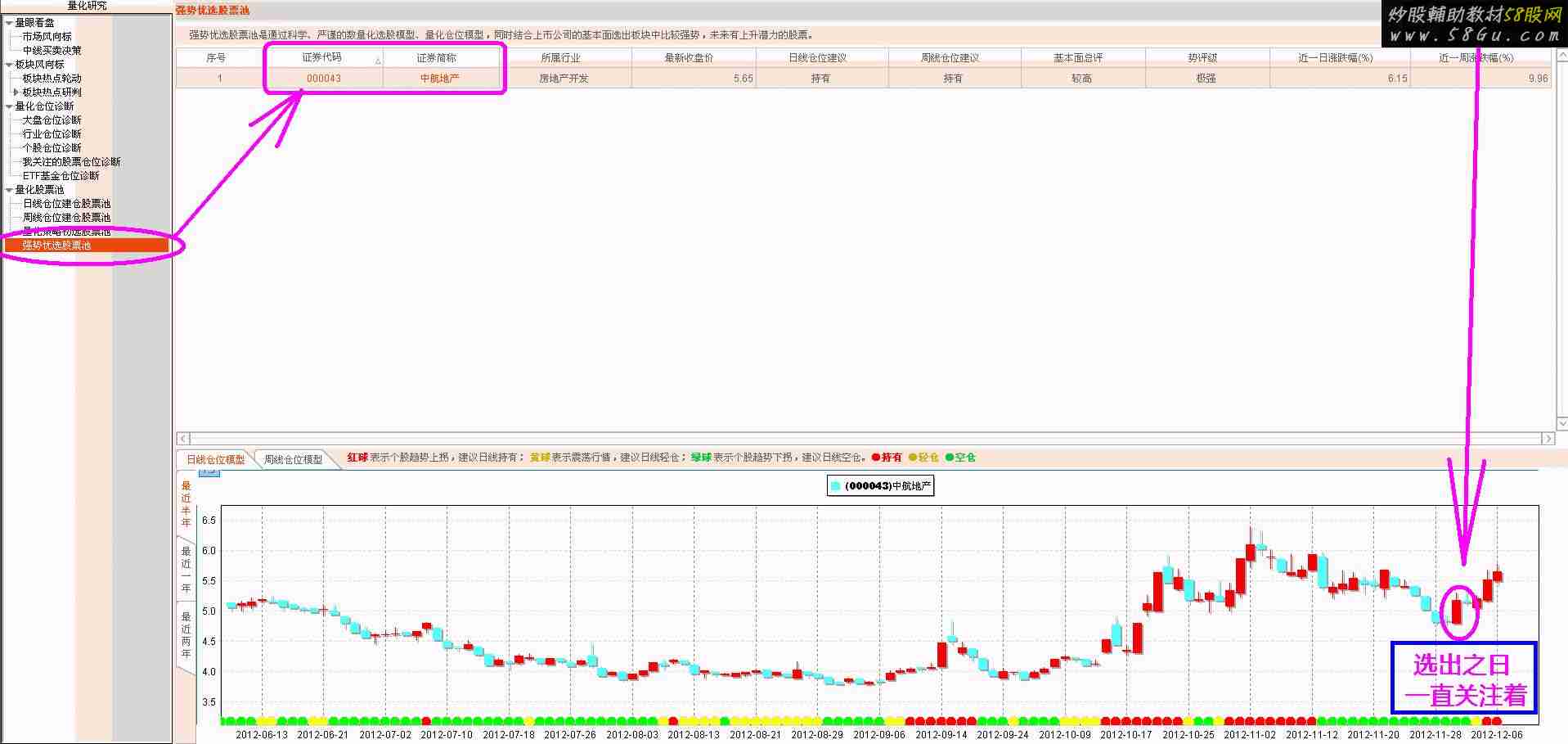The width and height of the screenshot is (1568, 744).
Task: Select ETF基金仓位诊断 tree item
Action: 61,176
